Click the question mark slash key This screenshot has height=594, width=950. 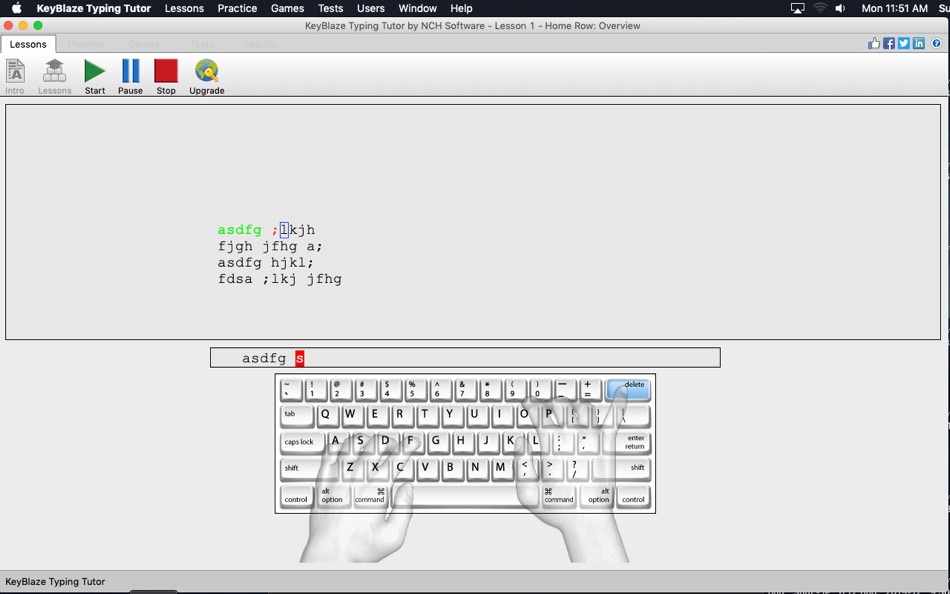576,469
